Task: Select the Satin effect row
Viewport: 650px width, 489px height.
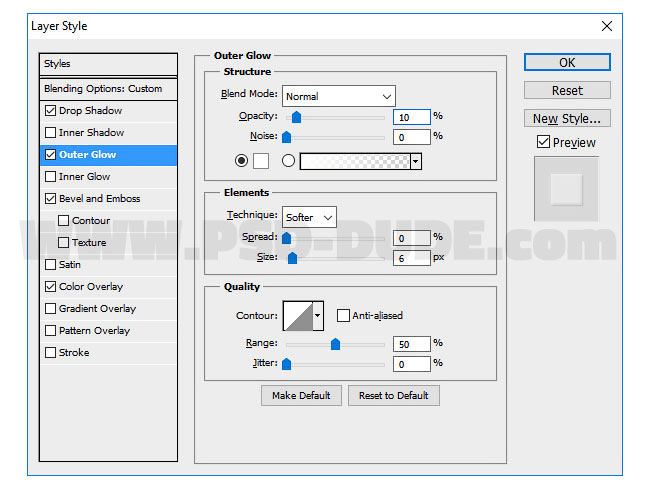Action: pyautogui.click(x=109, y=264)
